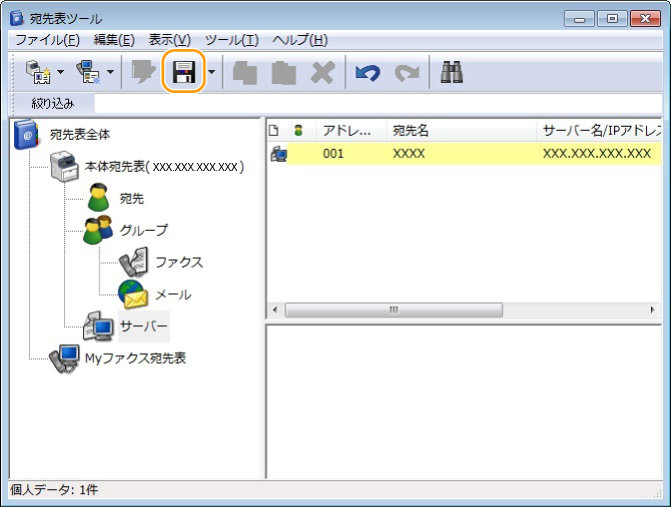Select the ファクス group item
The width and height of the screenshot is (671, 507).
point(178,262)
